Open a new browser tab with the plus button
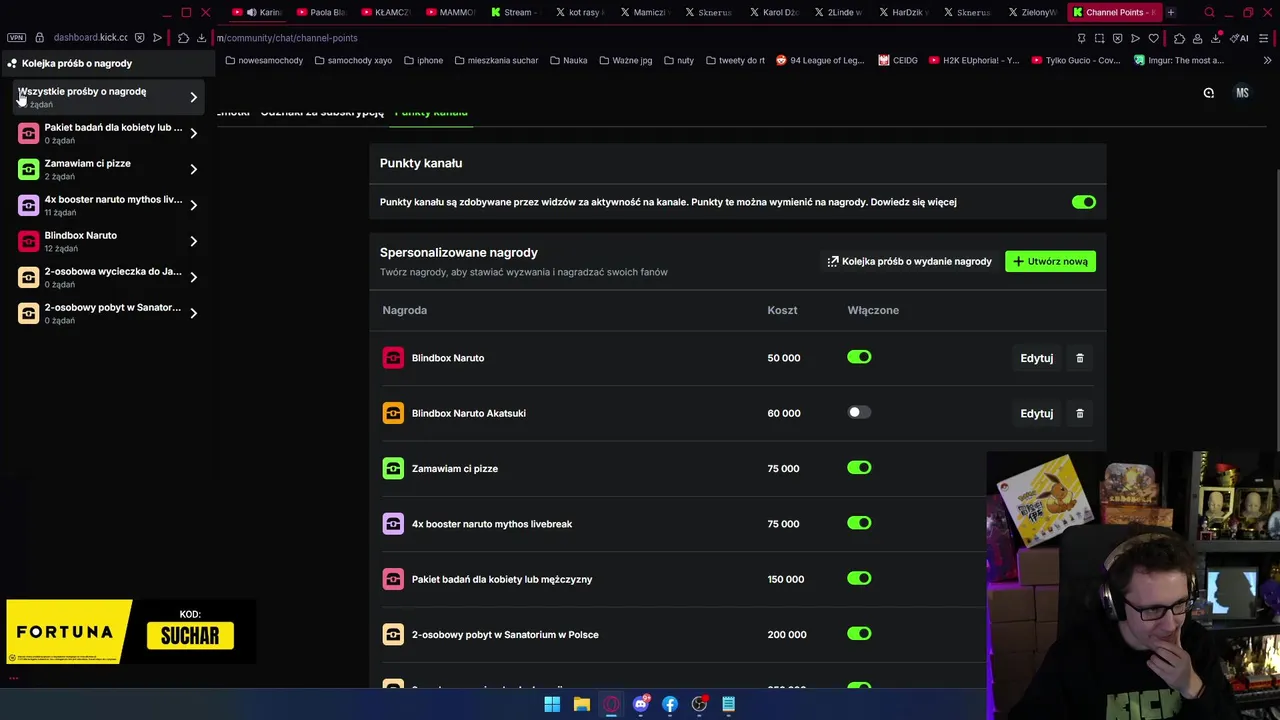The width and height of the screenshot is (1280, 720). pyautogui.click(x=1171, y=12)
